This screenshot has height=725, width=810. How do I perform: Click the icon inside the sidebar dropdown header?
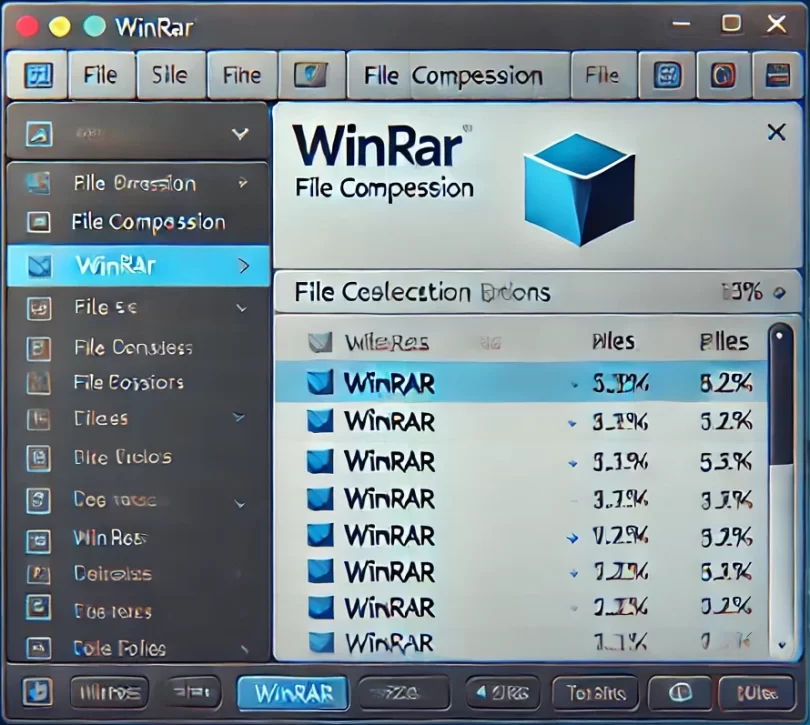click(39, 134)
